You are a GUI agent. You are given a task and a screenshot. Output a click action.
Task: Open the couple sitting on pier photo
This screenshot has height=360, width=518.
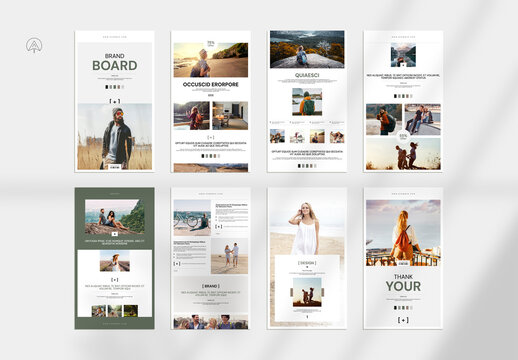pos(423,119)
